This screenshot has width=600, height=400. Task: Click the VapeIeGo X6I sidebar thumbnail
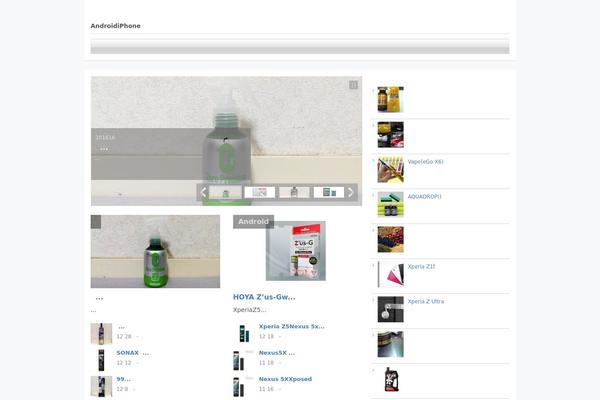tap(390, 170)
